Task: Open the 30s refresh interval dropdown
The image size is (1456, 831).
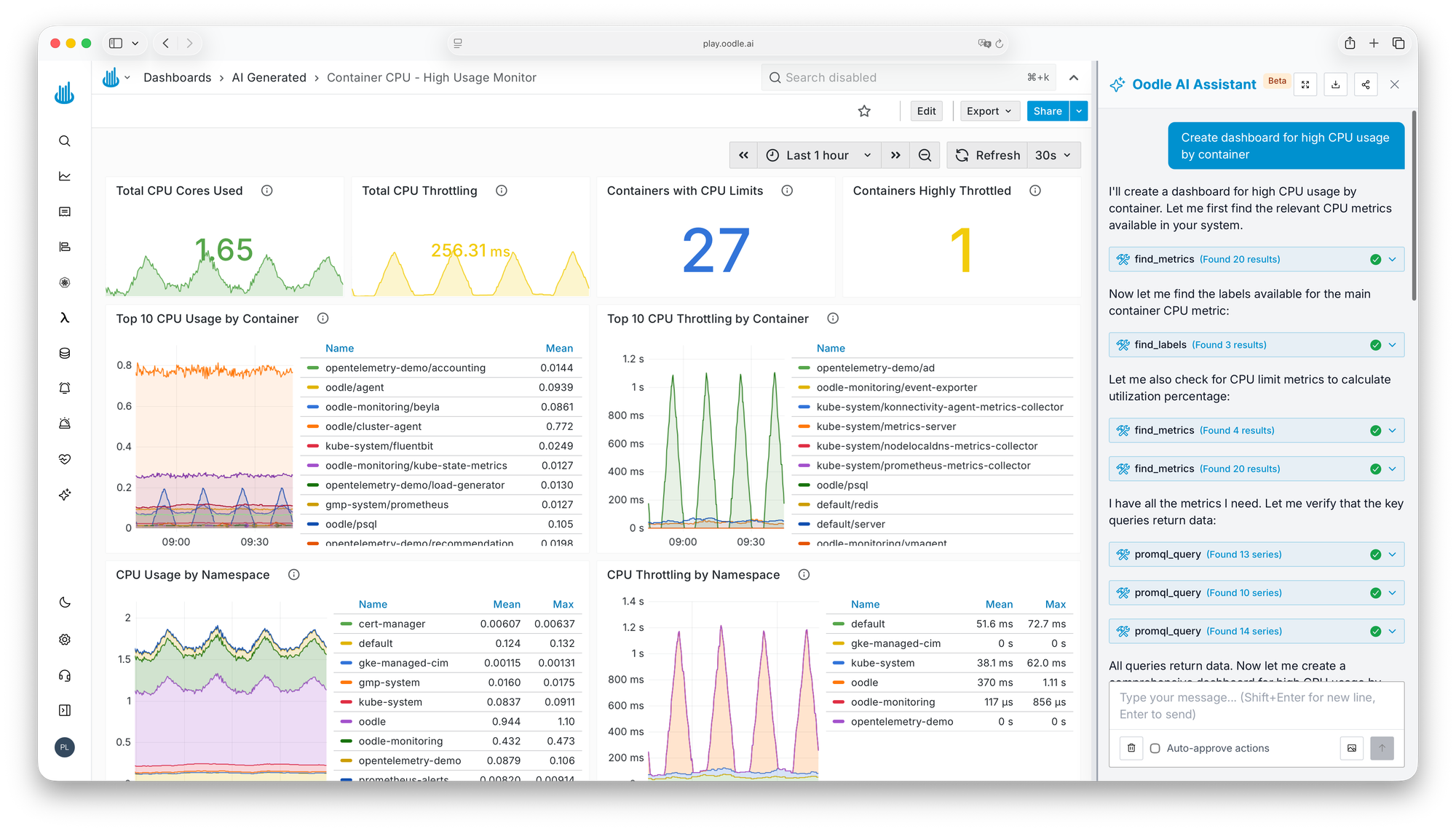Action: 1053,155
